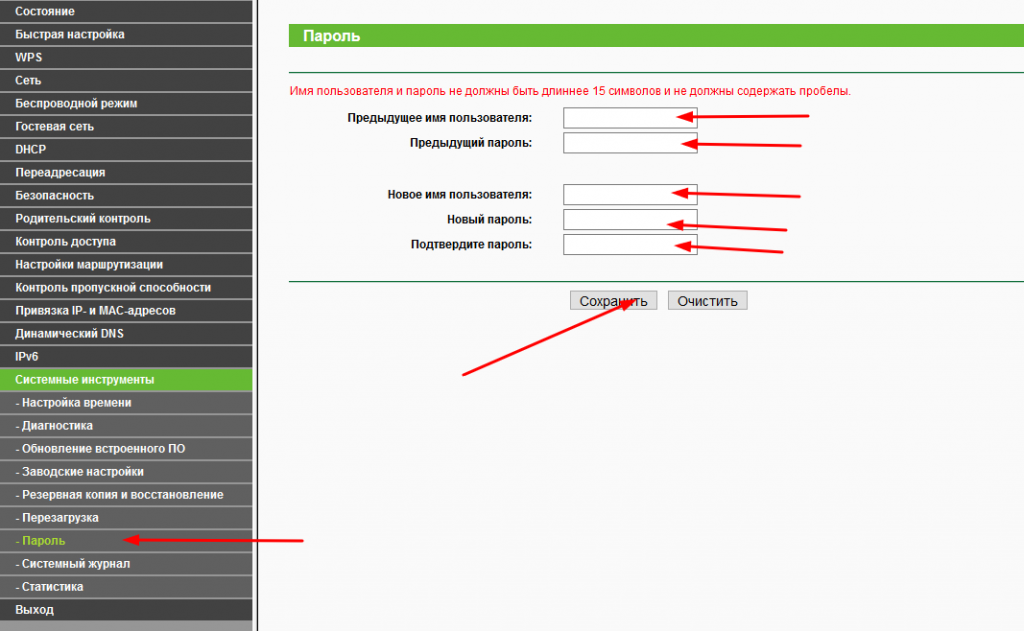The image size is (1024, 631).
Task: Select the Диагностика submenu item
Action: 126,425
